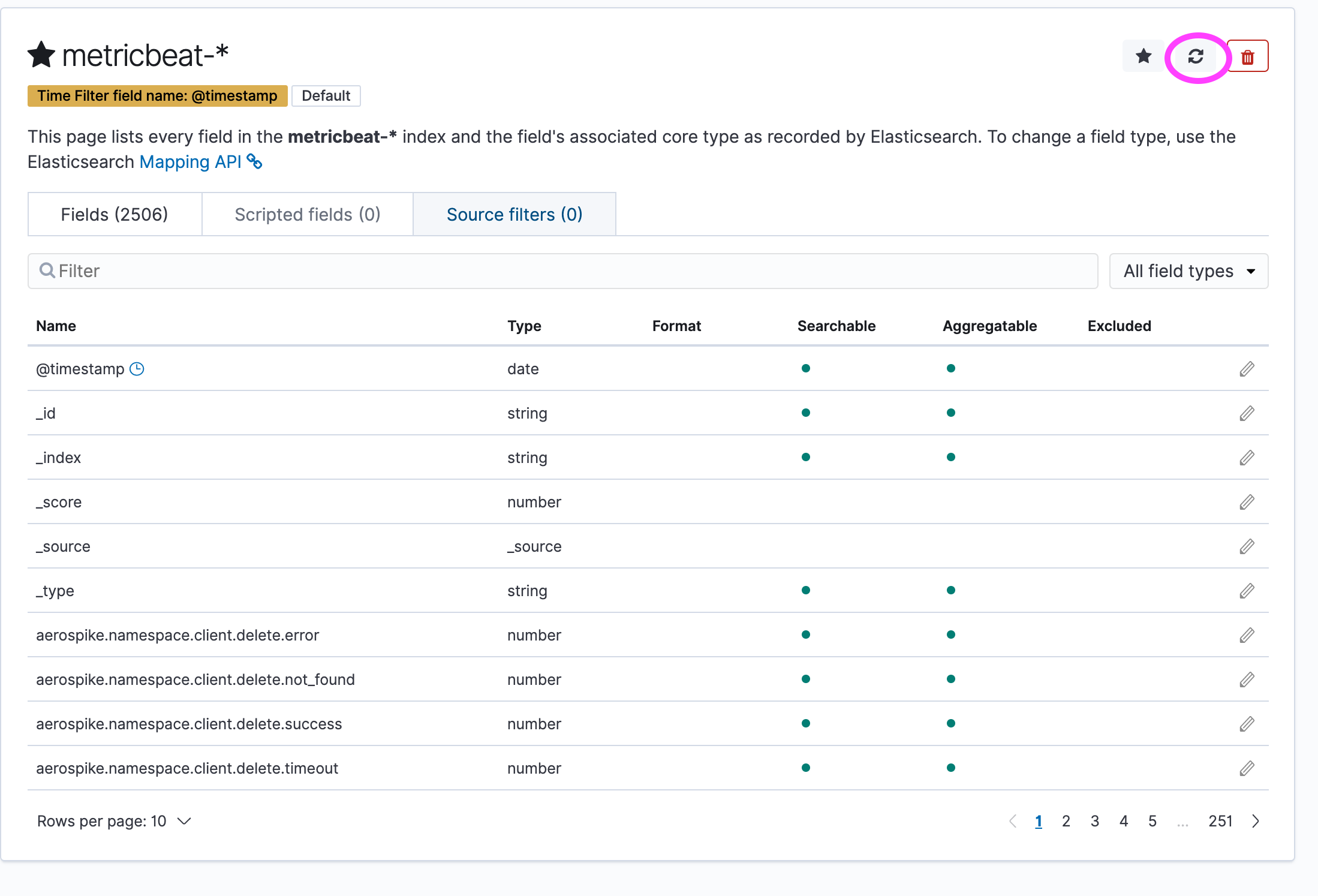Edit the @timestamp field pencil icon
Screen dimensions: 1318x896
pos(1247,369)
